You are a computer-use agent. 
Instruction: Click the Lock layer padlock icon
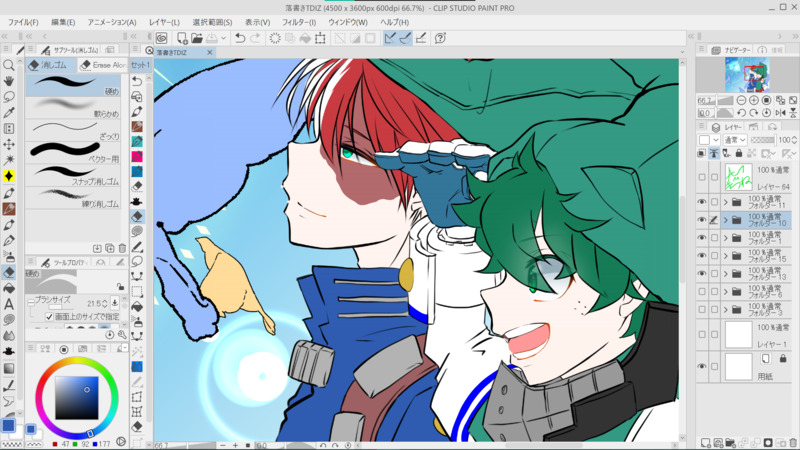[x=739, y=153]
